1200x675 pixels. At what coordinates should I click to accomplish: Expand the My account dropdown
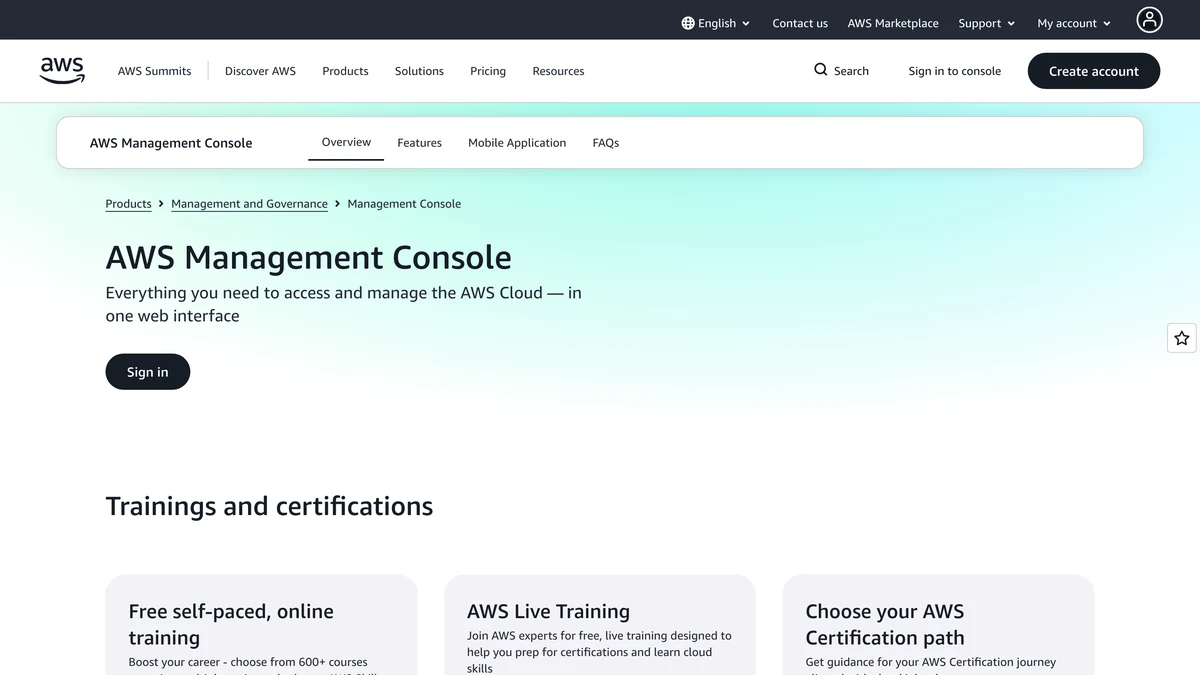click(x=1074, y=23)
